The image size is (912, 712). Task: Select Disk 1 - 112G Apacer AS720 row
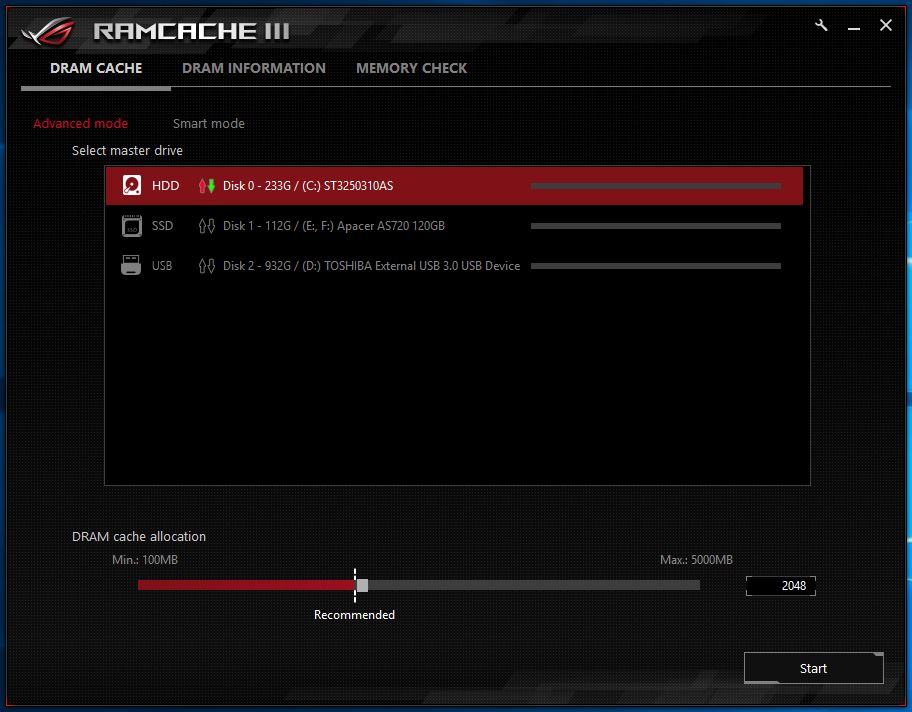[x=454, y=226]
